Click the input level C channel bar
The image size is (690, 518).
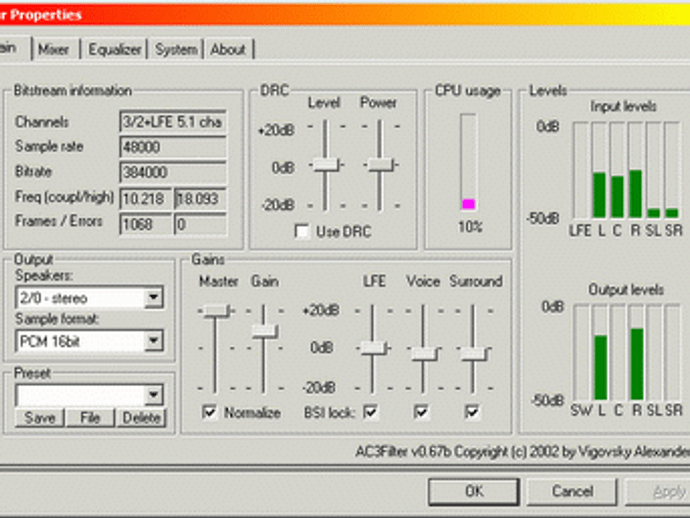coord(617,170)
